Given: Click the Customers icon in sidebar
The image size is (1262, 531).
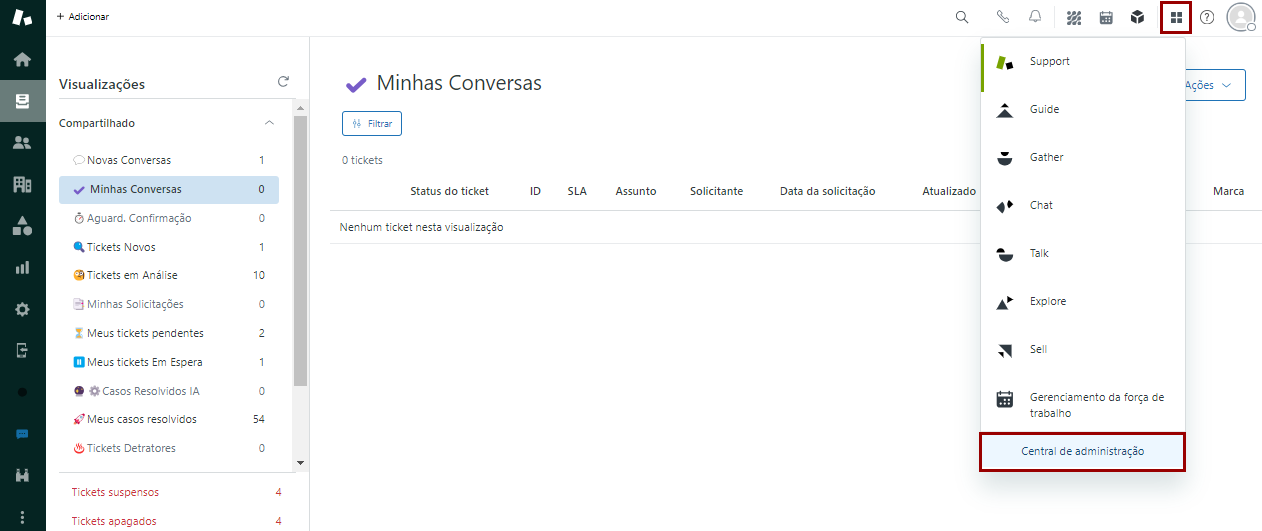Looking at the screenshot, I should point(22,143).
